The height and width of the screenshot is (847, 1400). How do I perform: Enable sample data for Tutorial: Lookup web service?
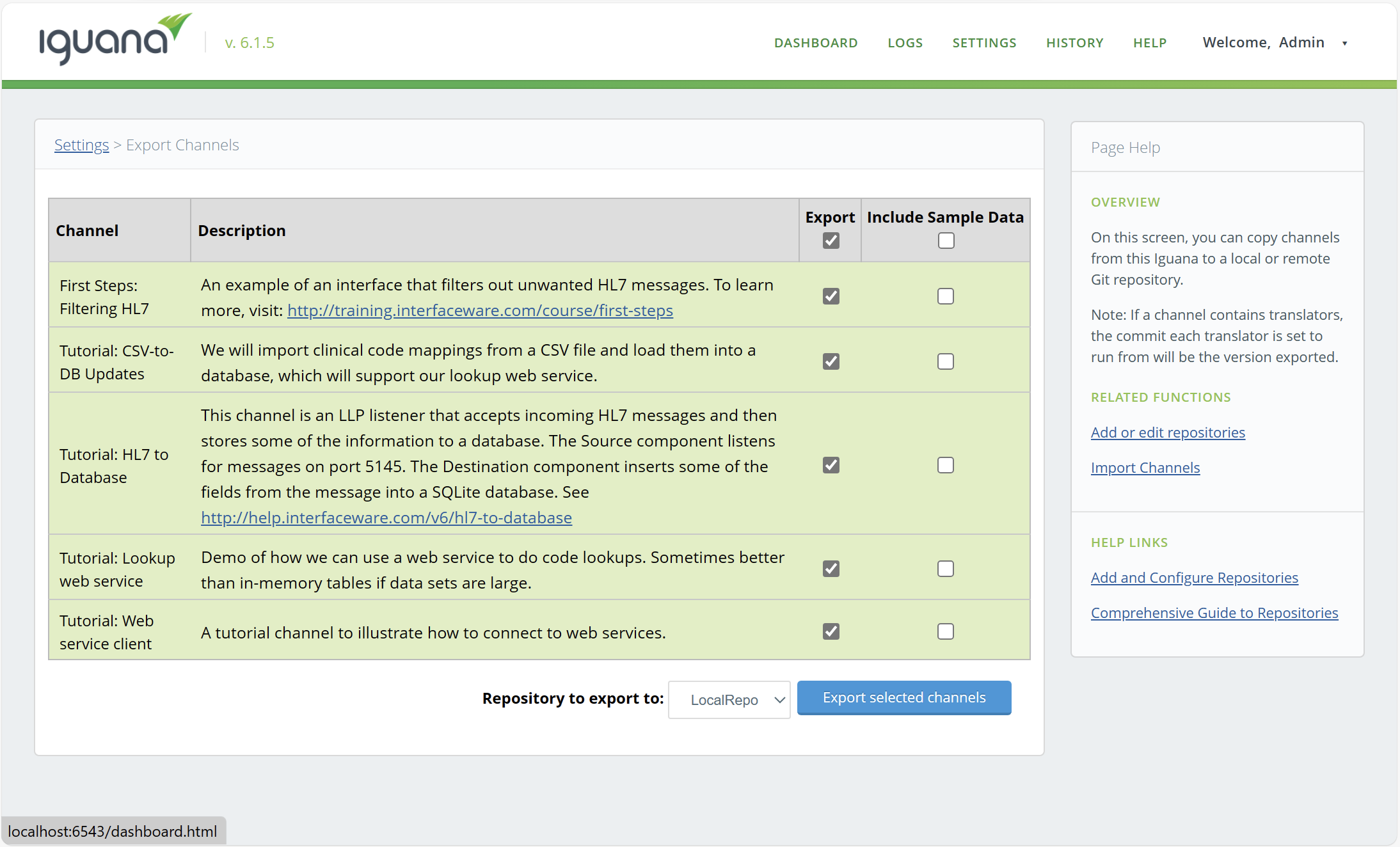(x=945, y=569)
